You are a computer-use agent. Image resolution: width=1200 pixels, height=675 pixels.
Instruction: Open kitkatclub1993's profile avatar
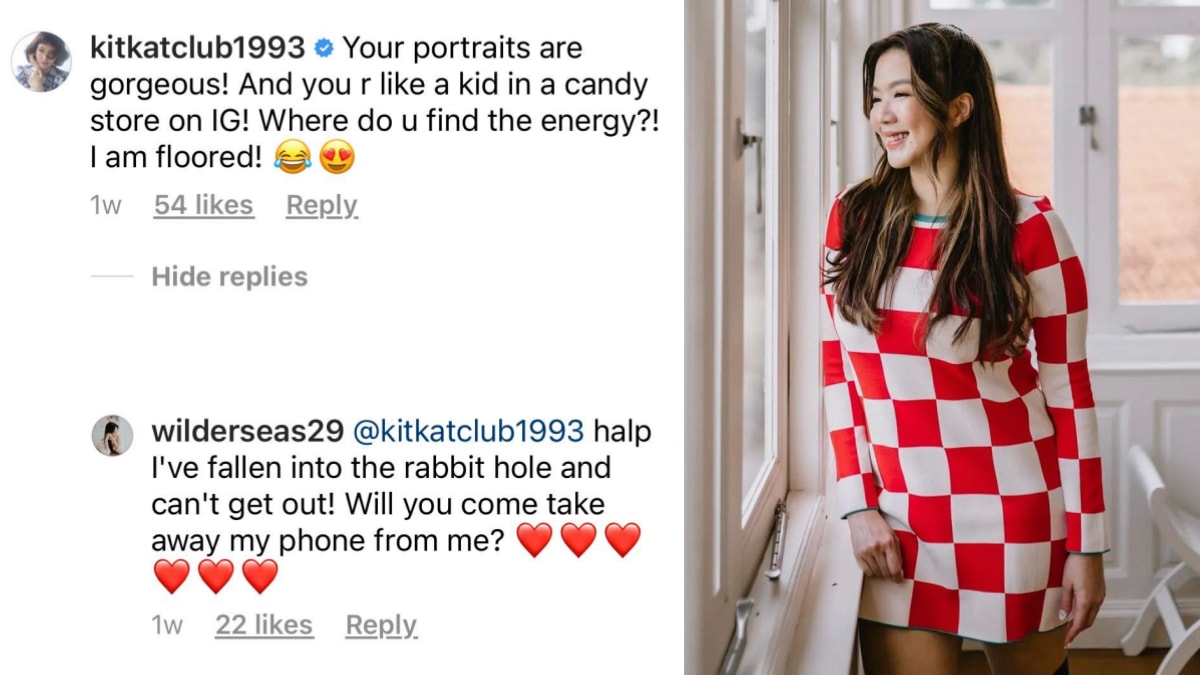point(41,61)
